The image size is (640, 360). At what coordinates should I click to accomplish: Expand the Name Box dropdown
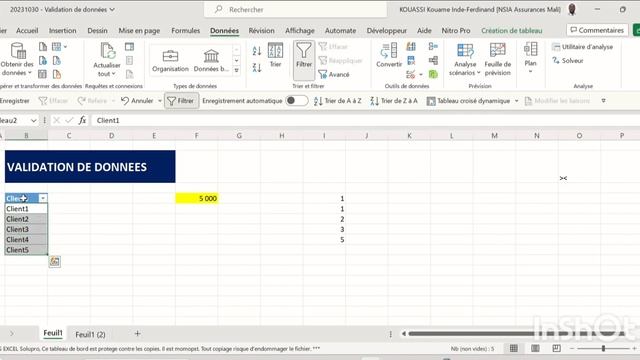coord(33,120)
